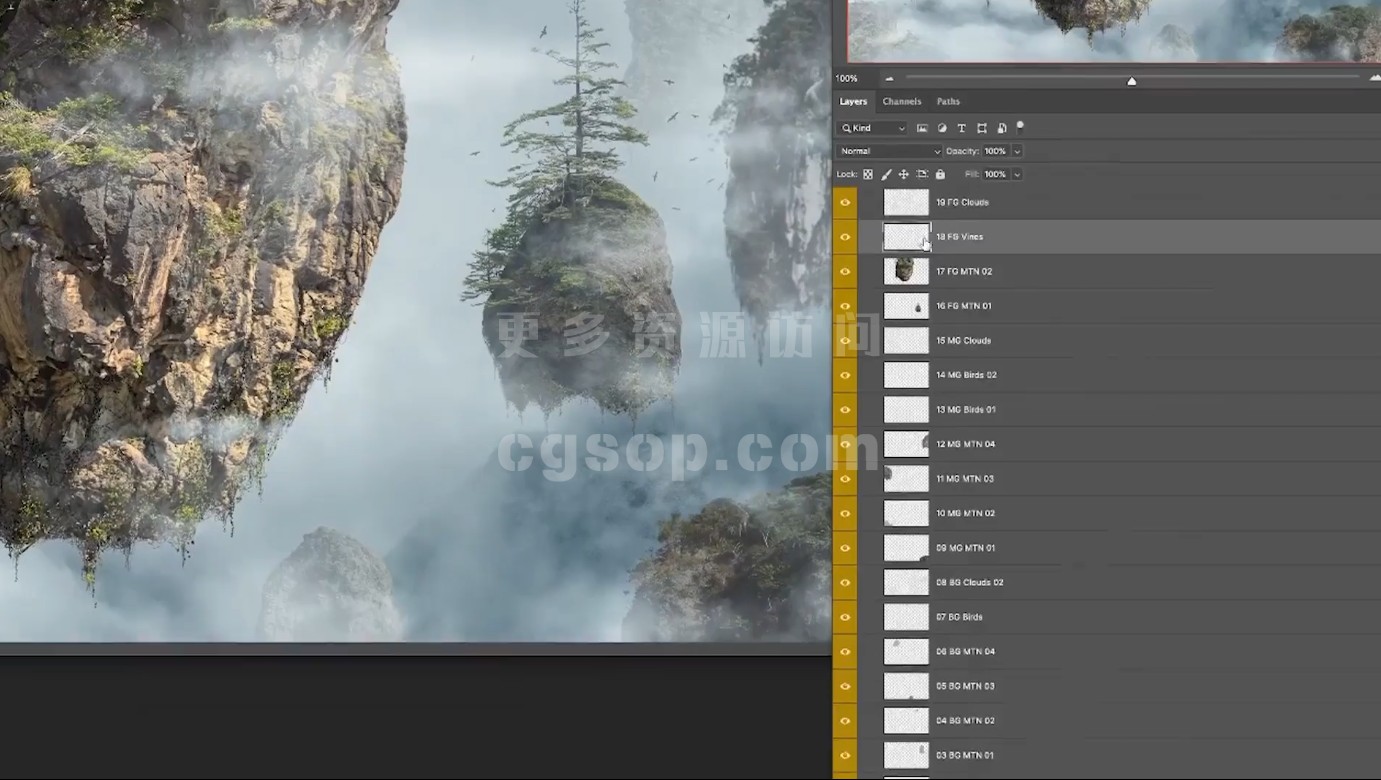Filter layers by pixel layer type
1381x780 pixels.
922,128
